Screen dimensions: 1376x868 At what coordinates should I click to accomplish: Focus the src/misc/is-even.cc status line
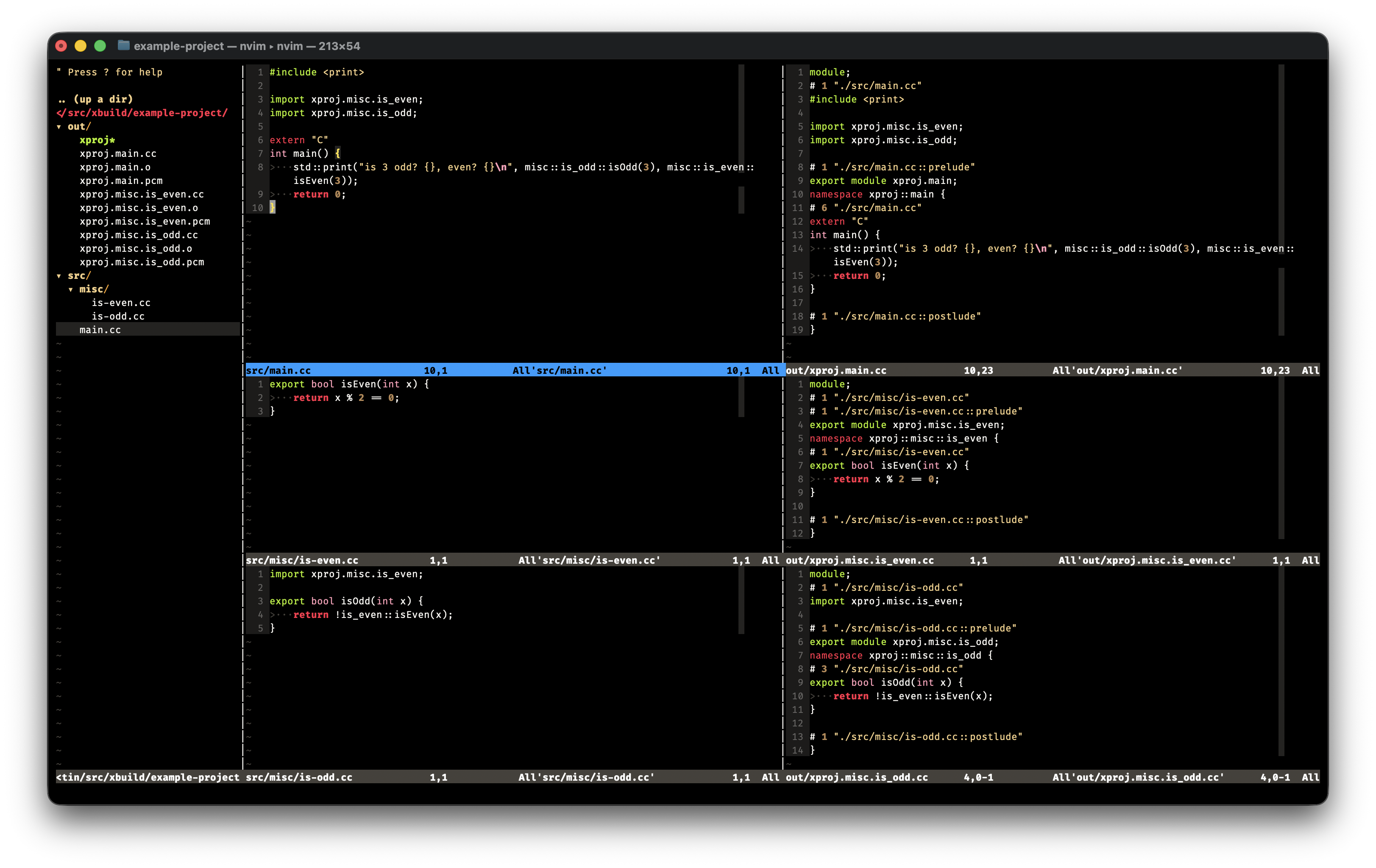(x=515, y=561)
